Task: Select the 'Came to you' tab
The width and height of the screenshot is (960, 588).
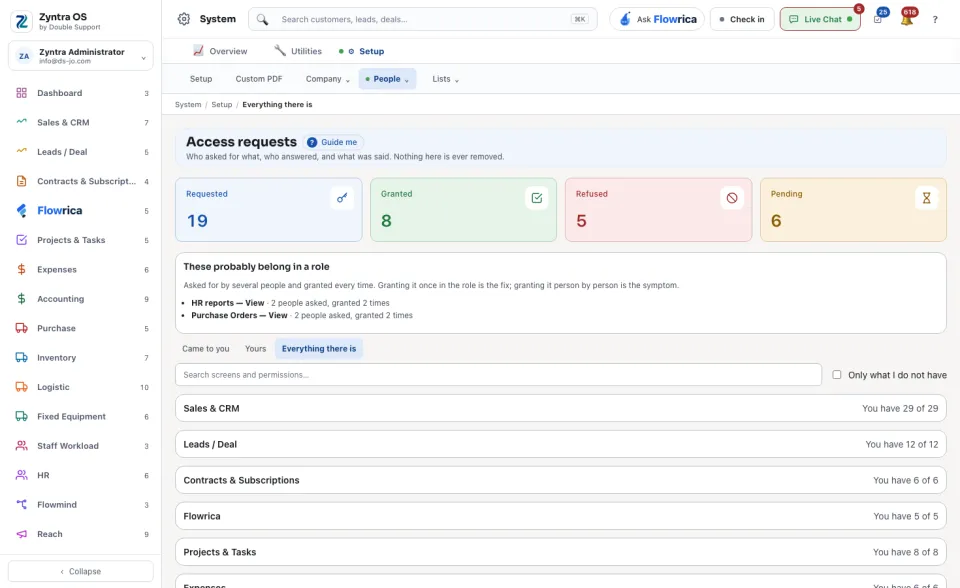Action: [206, 349]
